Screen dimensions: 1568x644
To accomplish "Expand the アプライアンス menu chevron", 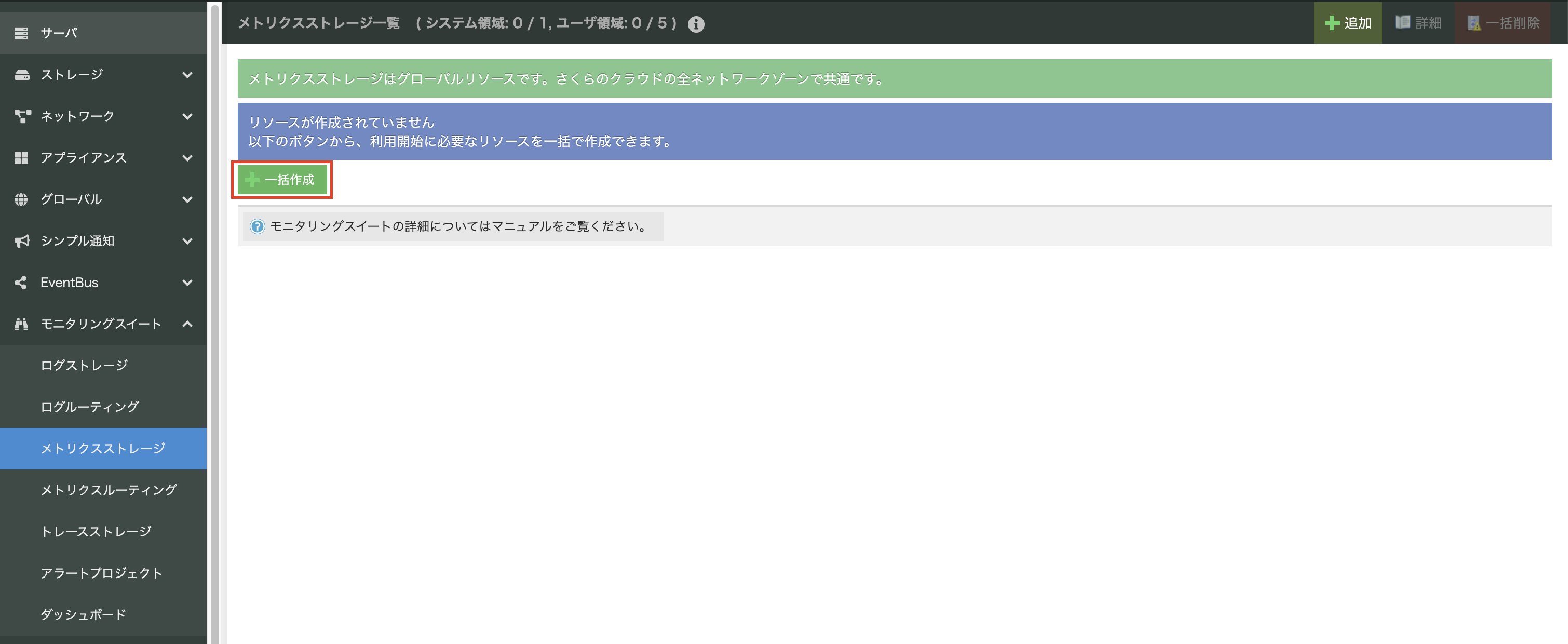I will [187, 158].
